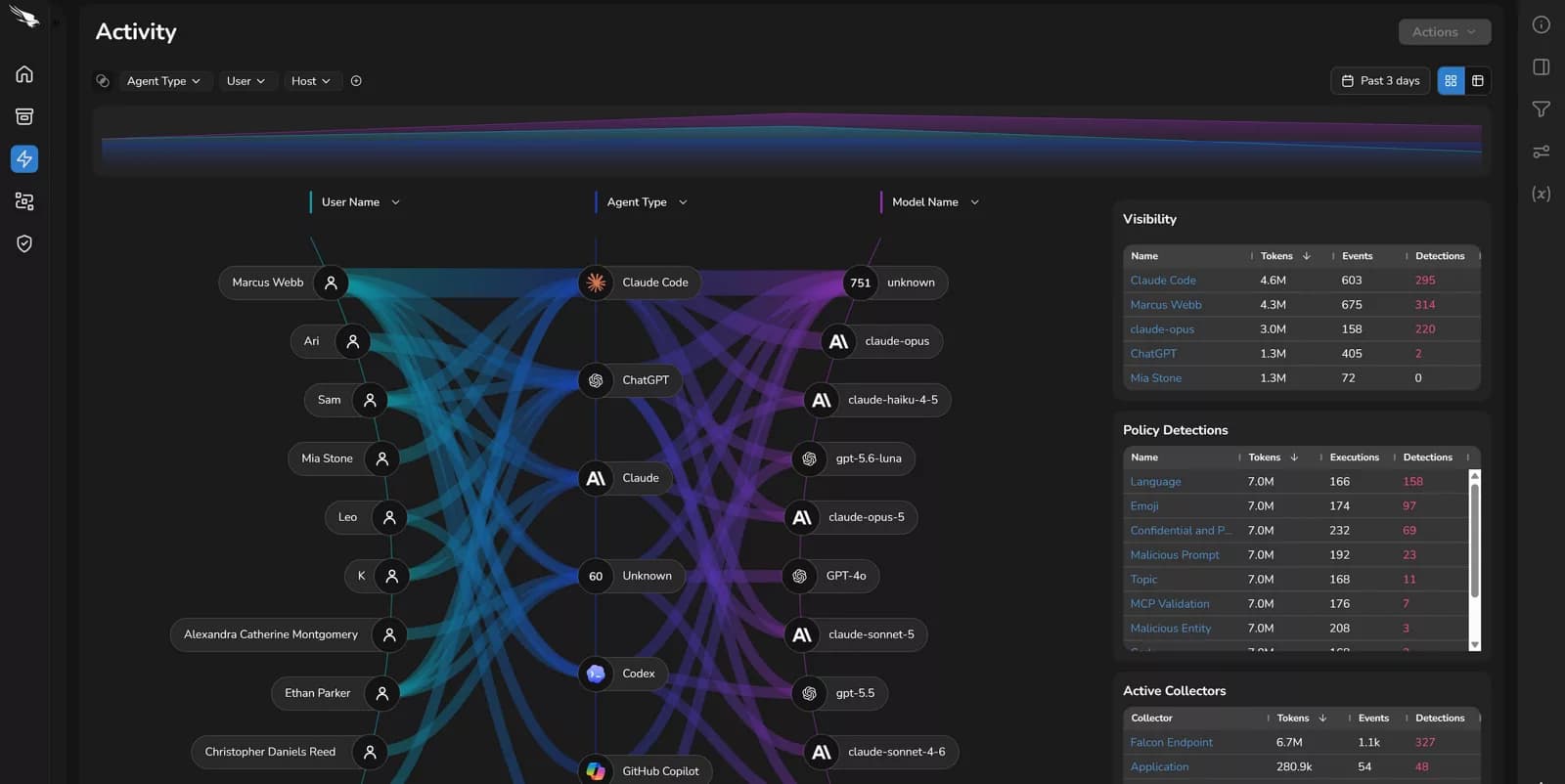
Task: Open the Past 3 days date picker
Action: (1380, 81)
